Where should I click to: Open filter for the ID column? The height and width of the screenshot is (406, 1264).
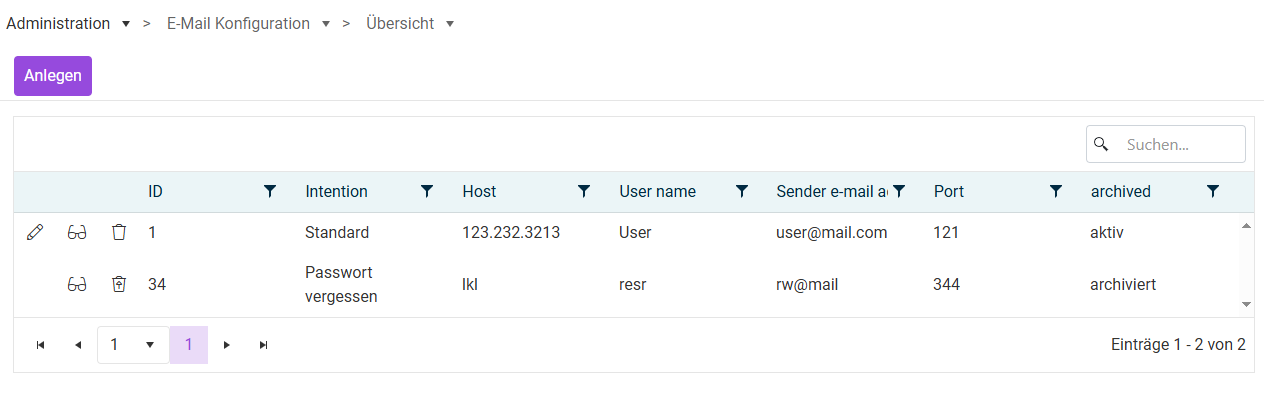click(270, 191)
